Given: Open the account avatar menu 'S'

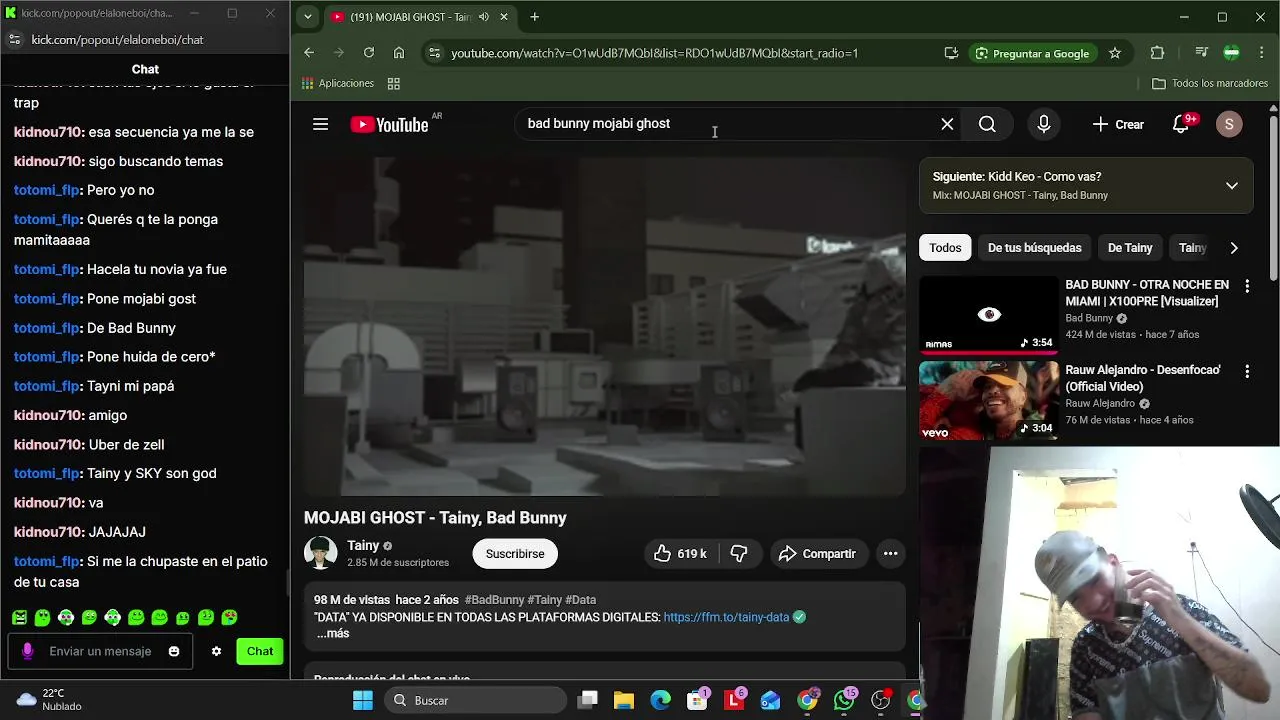Looking at the screenshot, I should (1229, 124).
